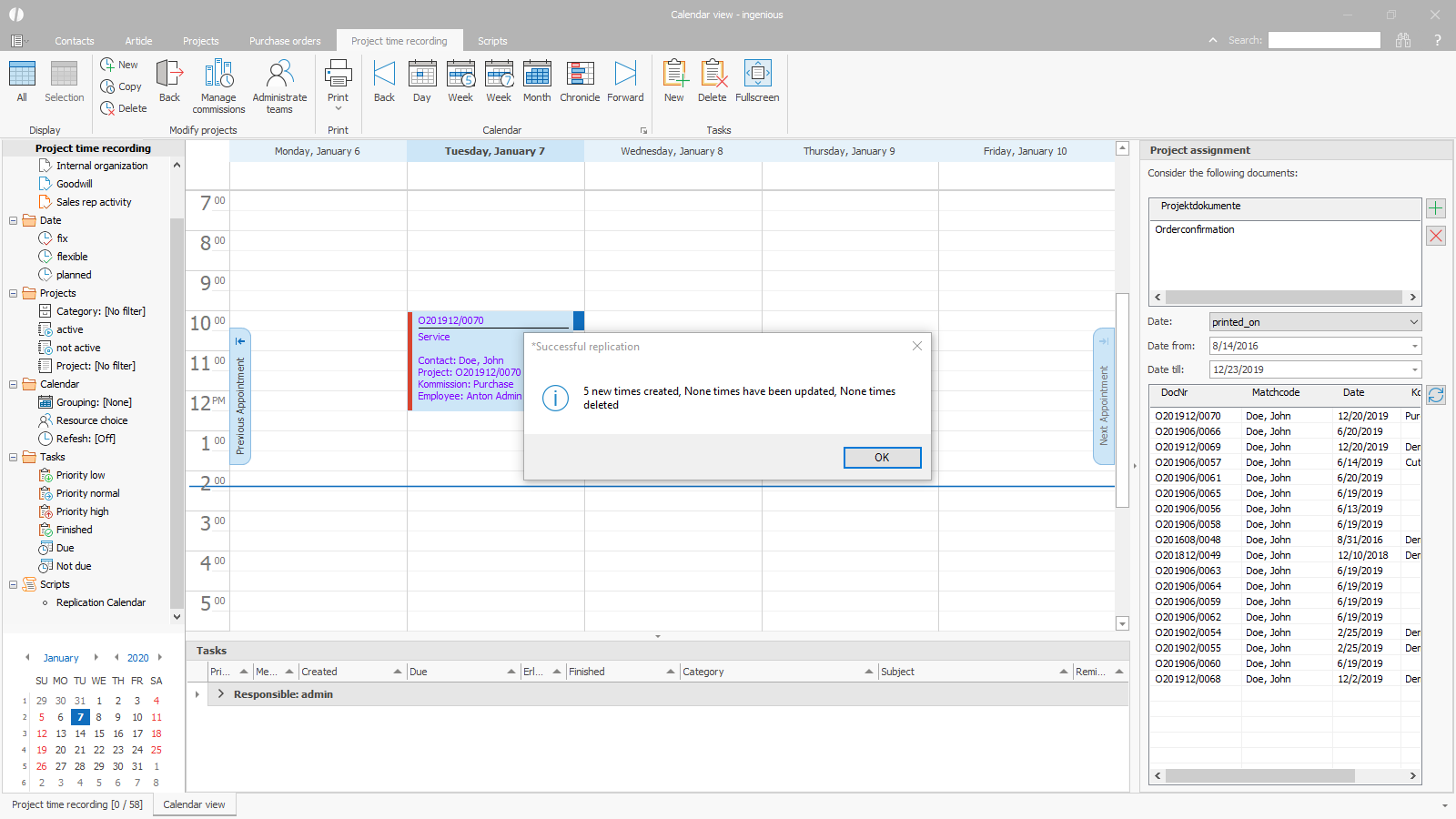1456x819 pixels.
Task: Switch to the Purchase orders tab
Action: coord(285,41)
